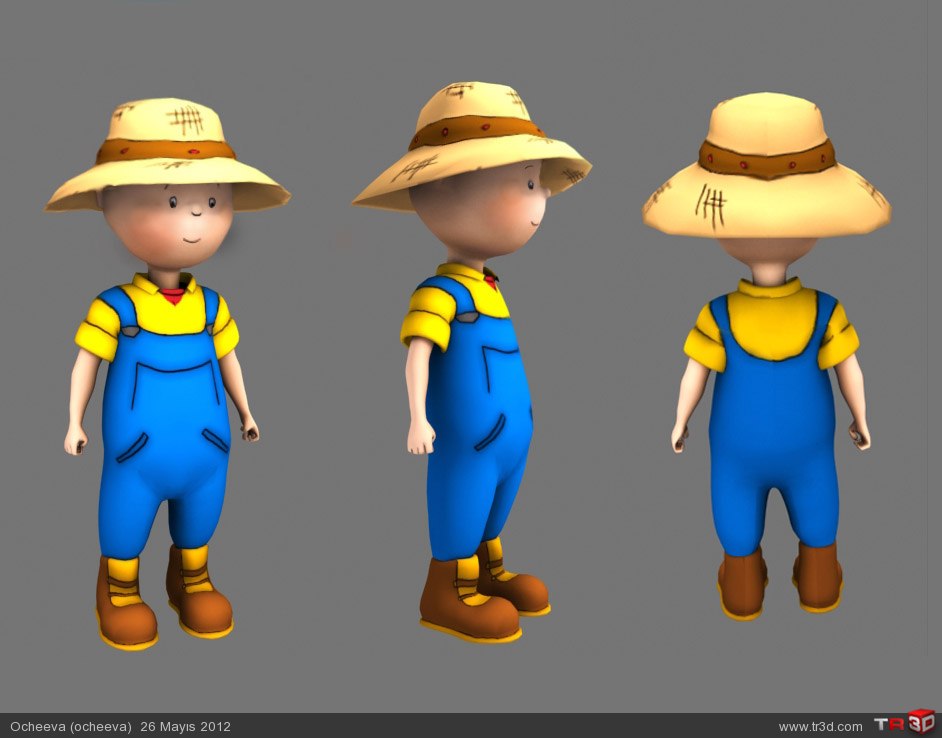Click the www.tr3d.com website link

coord(820,727)
